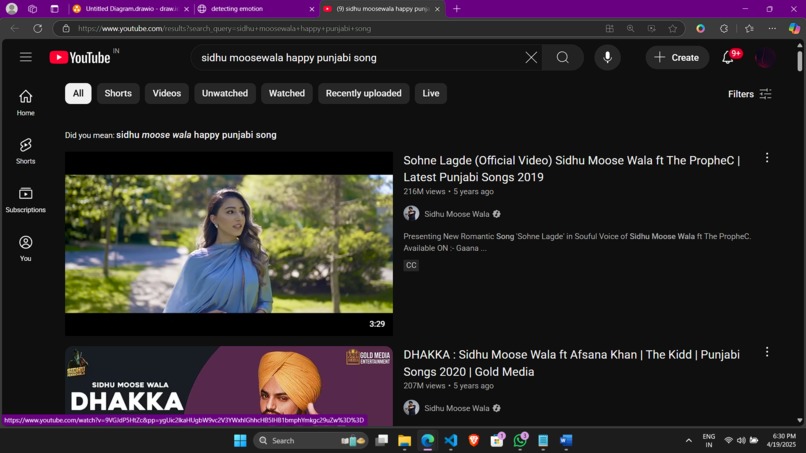The width and height of the screenshot is (806, 453).
Task: Select the Recently uploaded chip
Action: 363,94
